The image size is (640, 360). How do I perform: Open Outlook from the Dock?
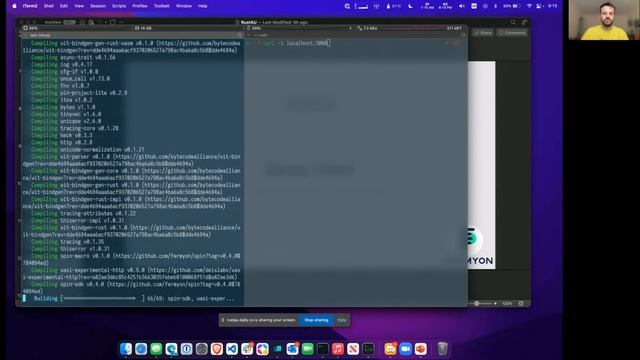[292, 349]
